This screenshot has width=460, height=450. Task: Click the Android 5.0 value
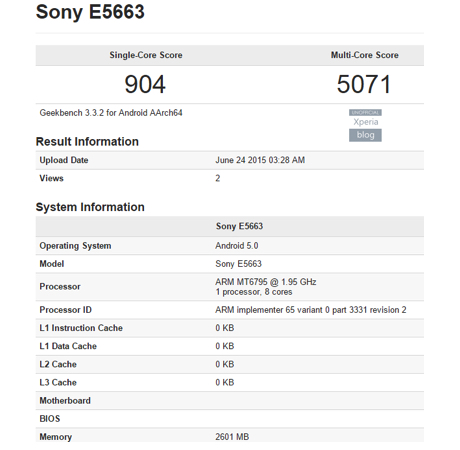pyautogui.click(x=237, y=246)
